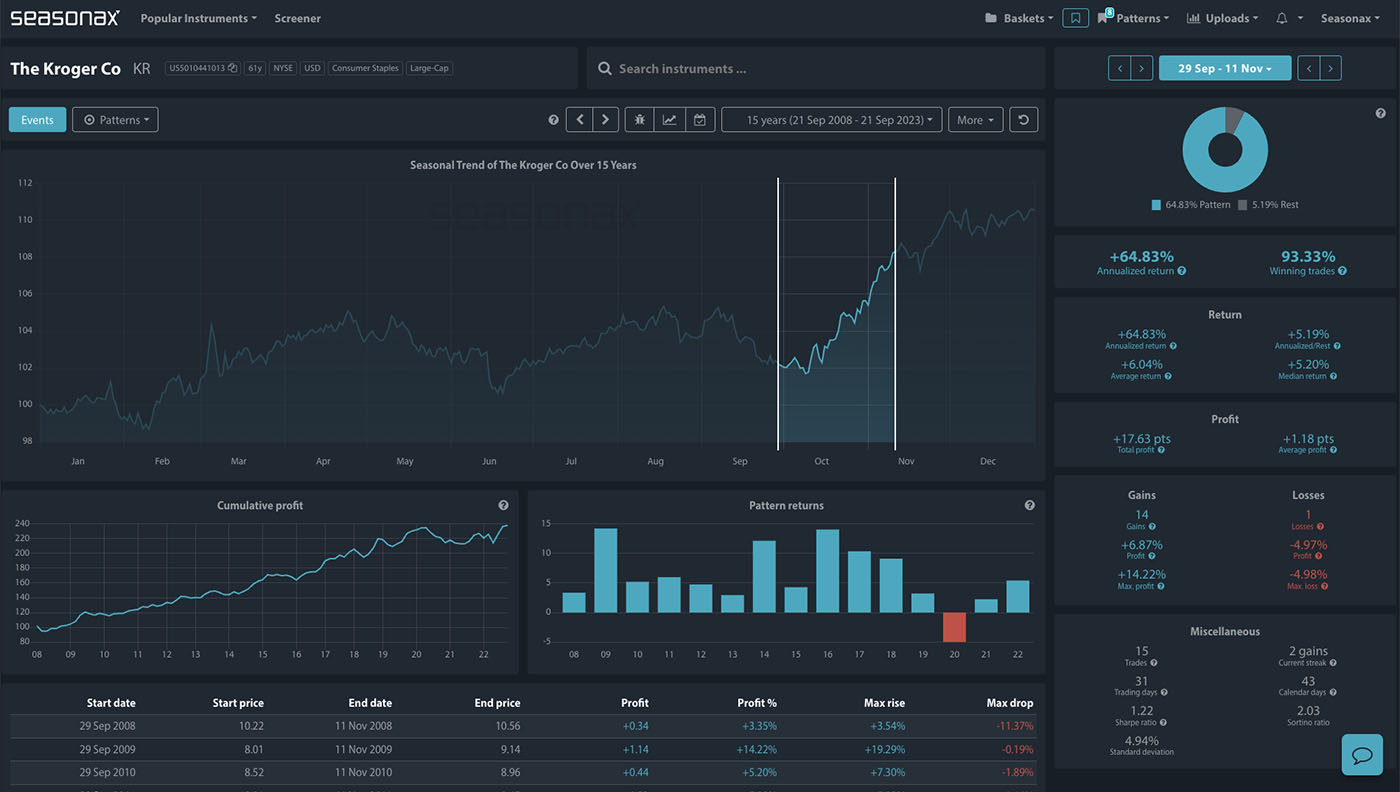Click help icon beside Cumulative profit

[x=503, y=506]
